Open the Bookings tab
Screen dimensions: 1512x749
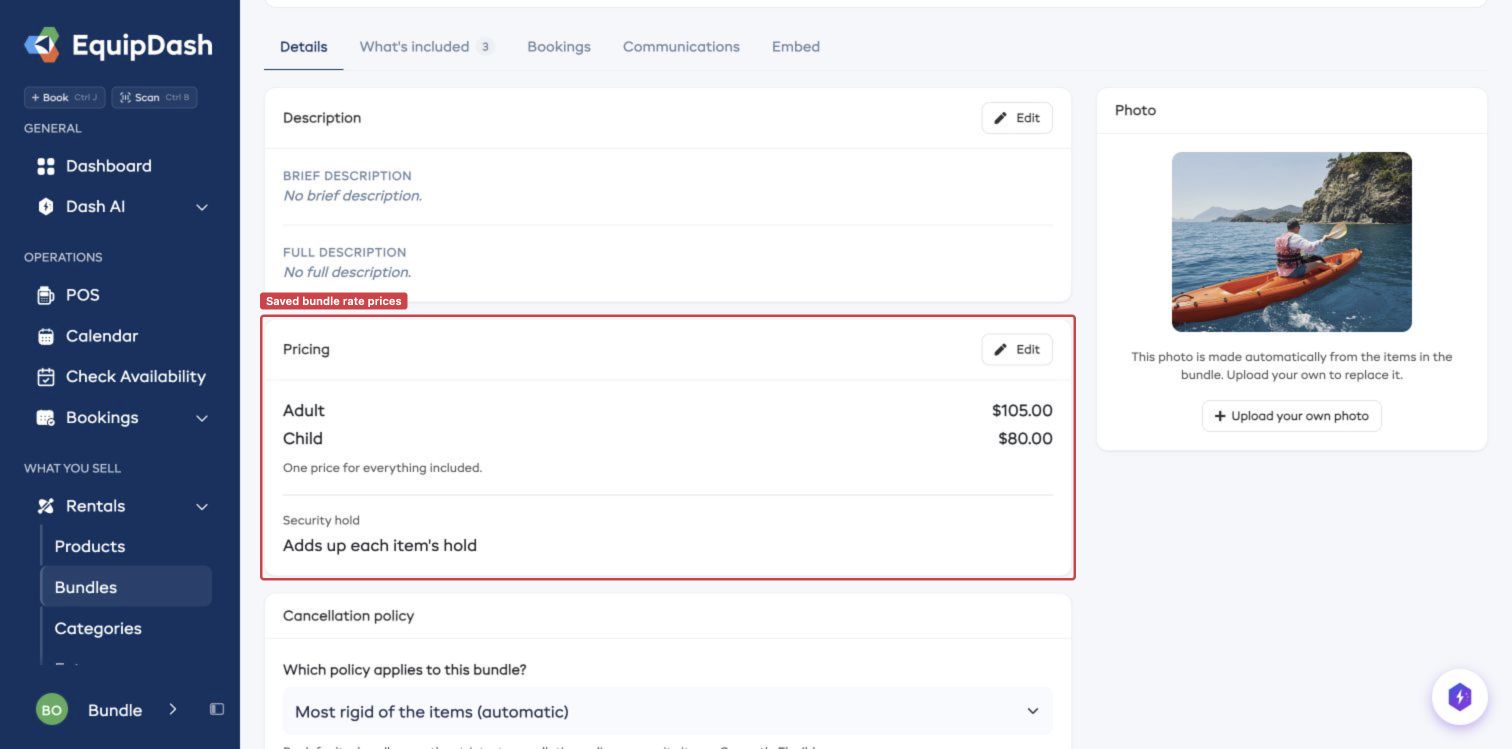(x=559, y=47)
